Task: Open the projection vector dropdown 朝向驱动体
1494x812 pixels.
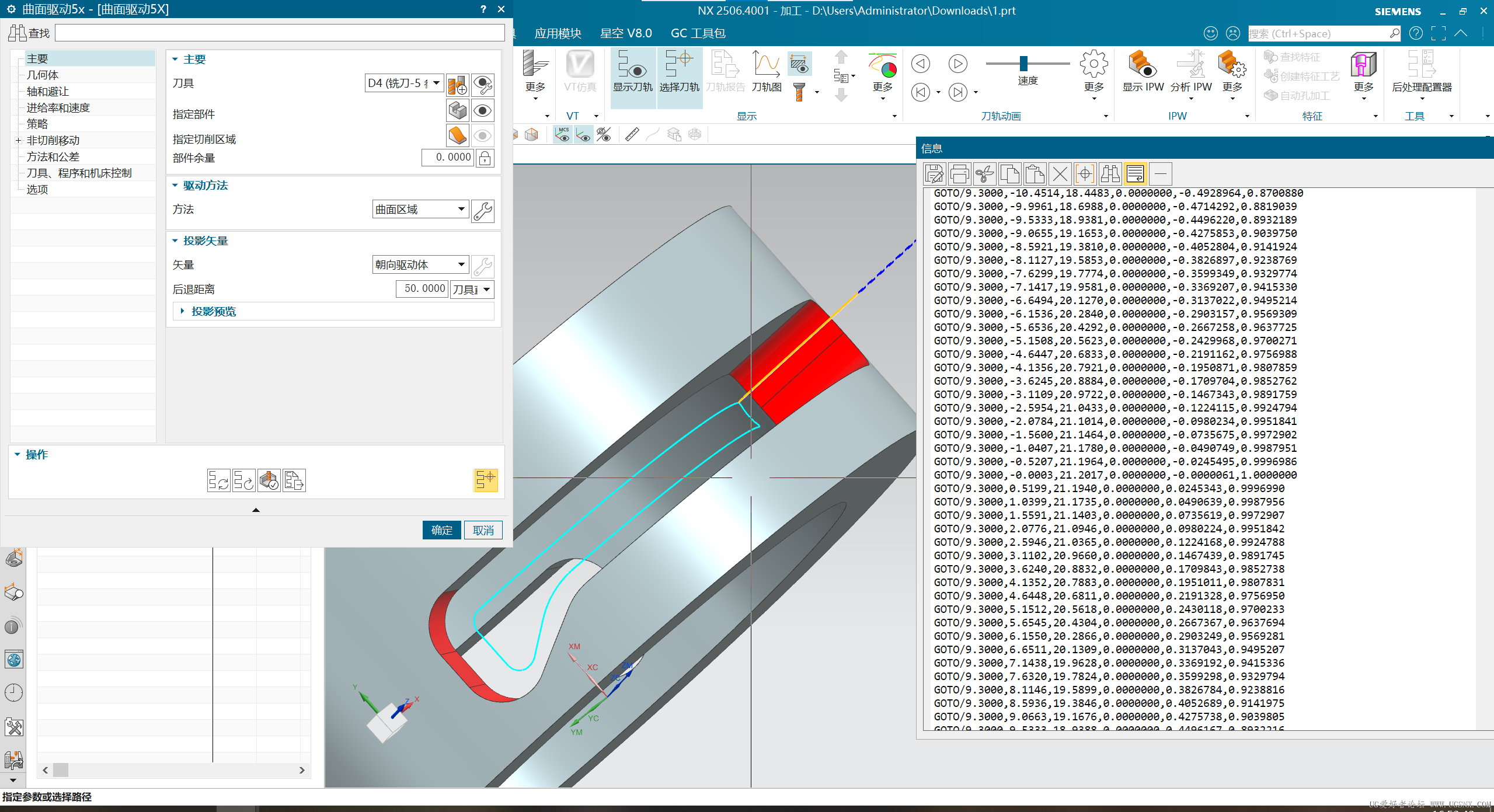Action: [x=420, y=265]
